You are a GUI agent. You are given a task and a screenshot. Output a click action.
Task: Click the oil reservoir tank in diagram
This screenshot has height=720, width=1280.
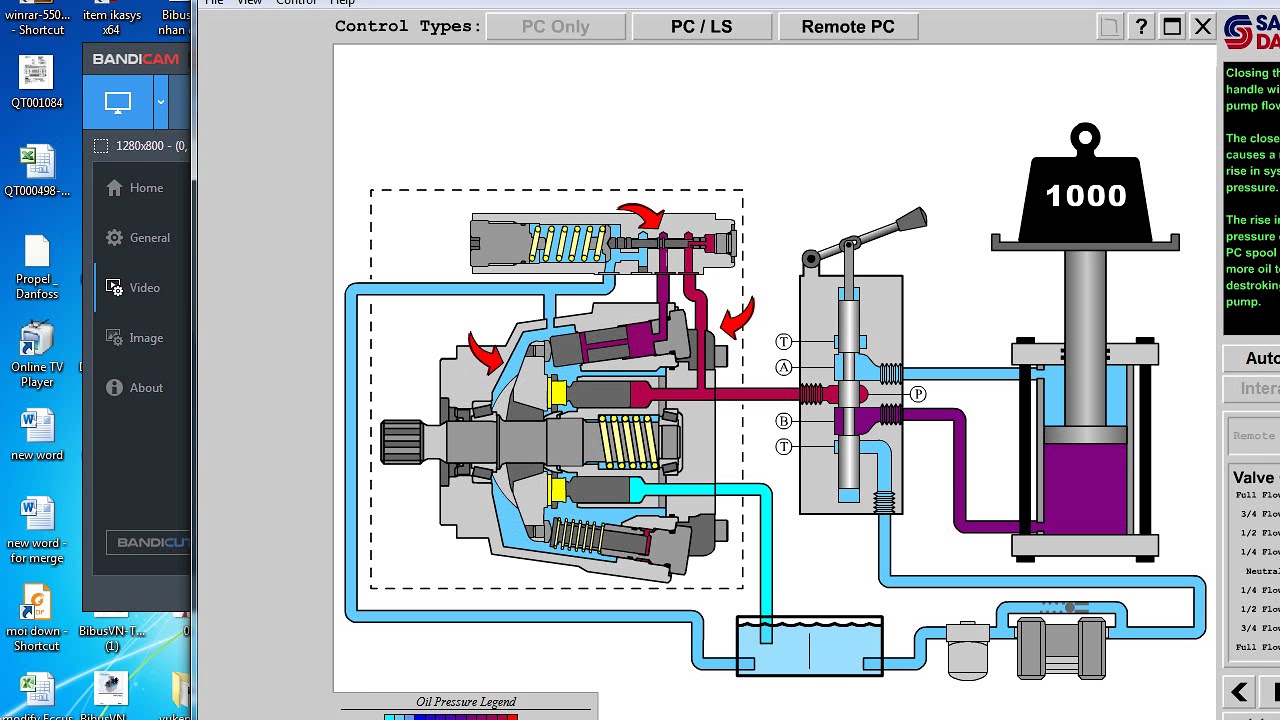(810, 646)
